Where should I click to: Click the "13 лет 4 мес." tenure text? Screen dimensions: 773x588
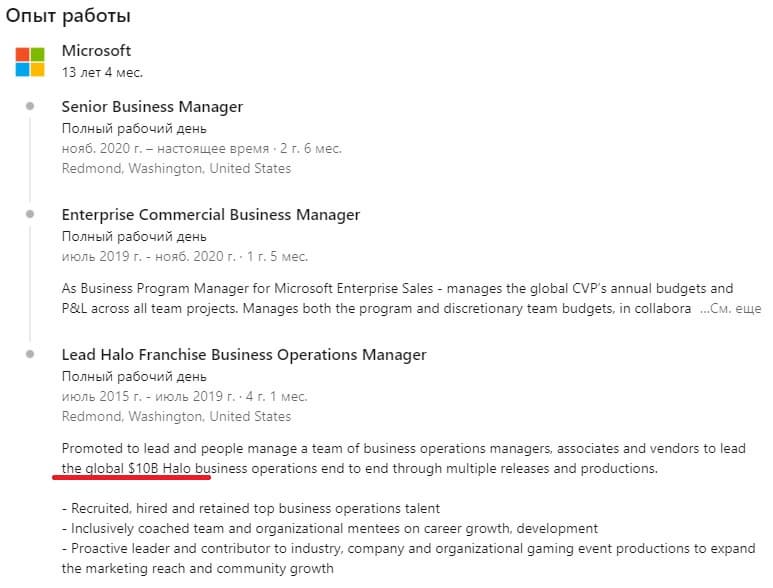pos(102,72)
